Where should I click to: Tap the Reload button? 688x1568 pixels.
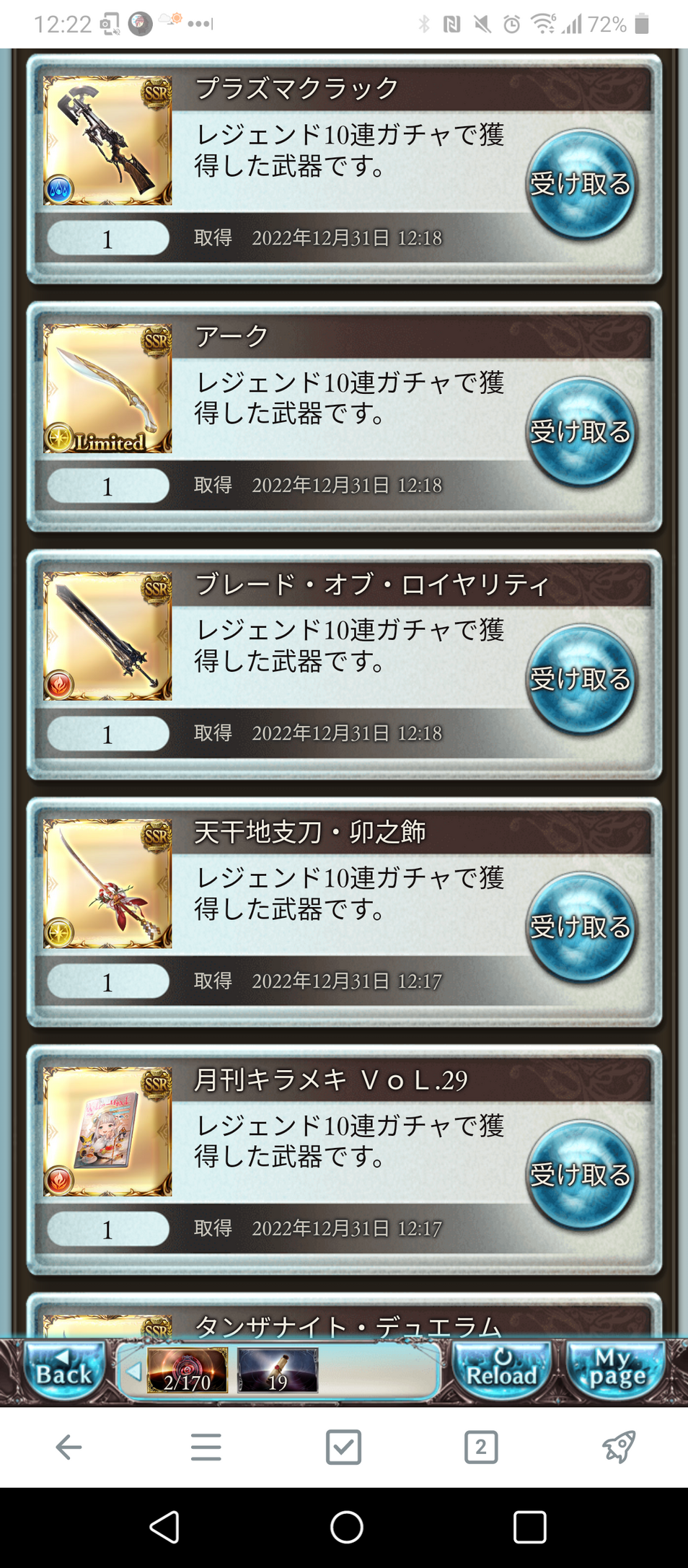tap(501, 1370)
